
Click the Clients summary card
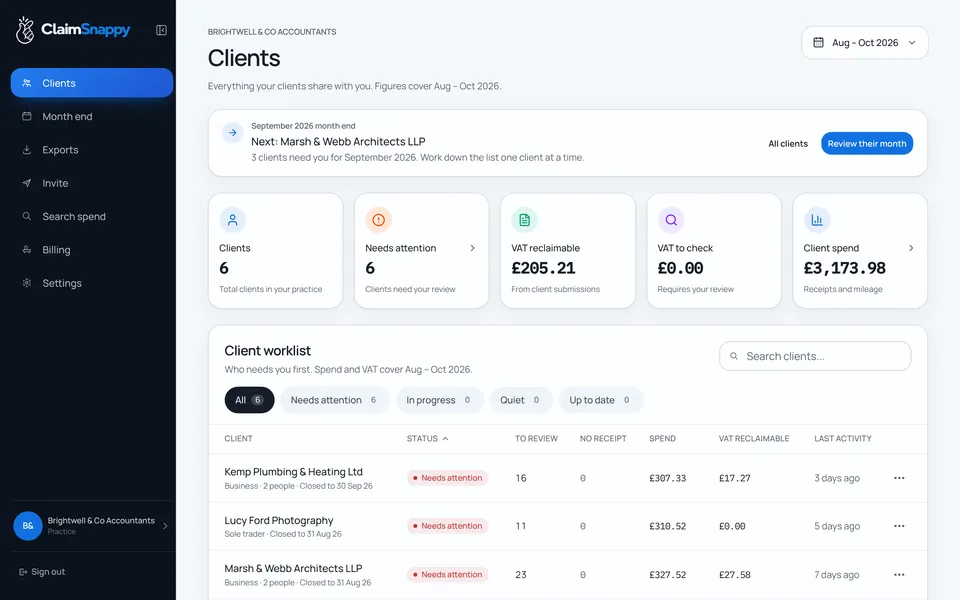[x=276, y=250]
